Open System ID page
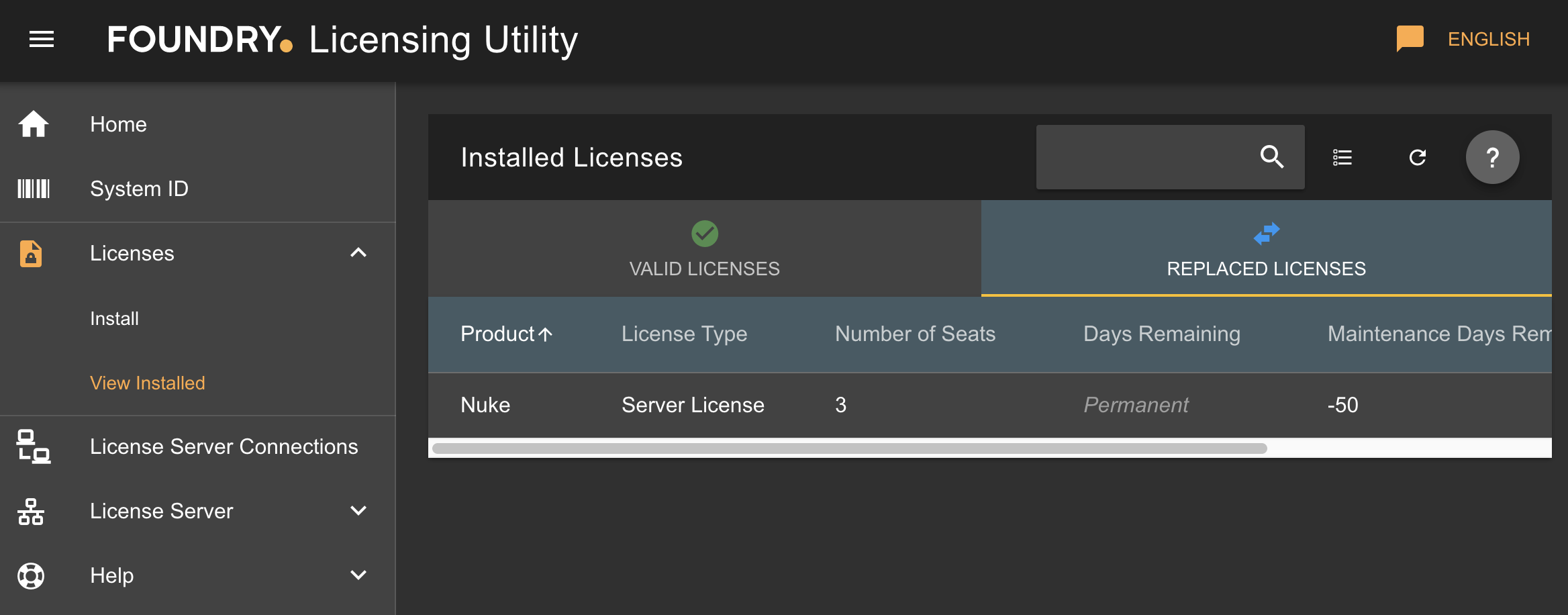 tap(139, 189)
